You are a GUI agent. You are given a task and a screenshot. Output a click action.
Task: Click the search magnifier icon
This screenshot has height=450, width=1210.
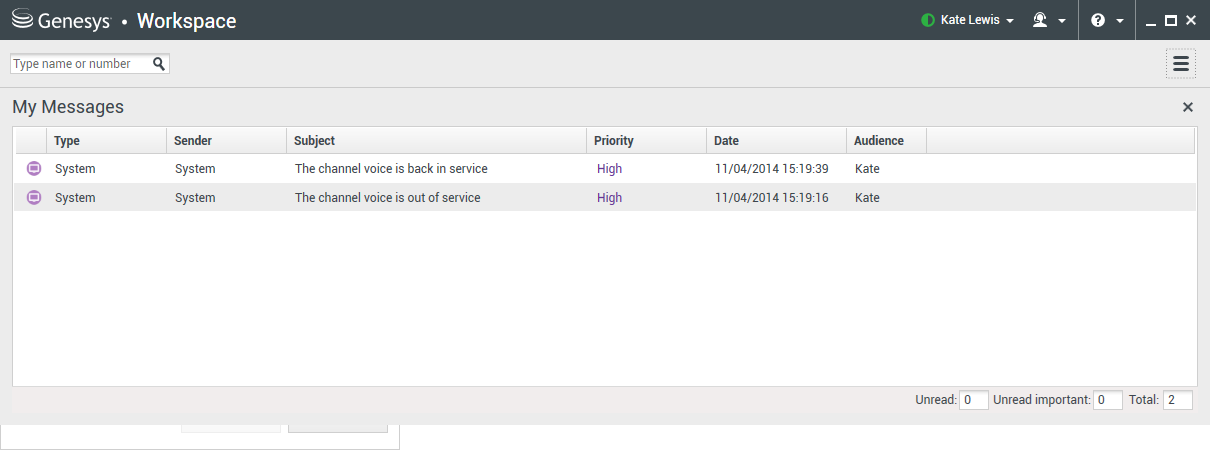pyautogui.click(x=158, y=64)
